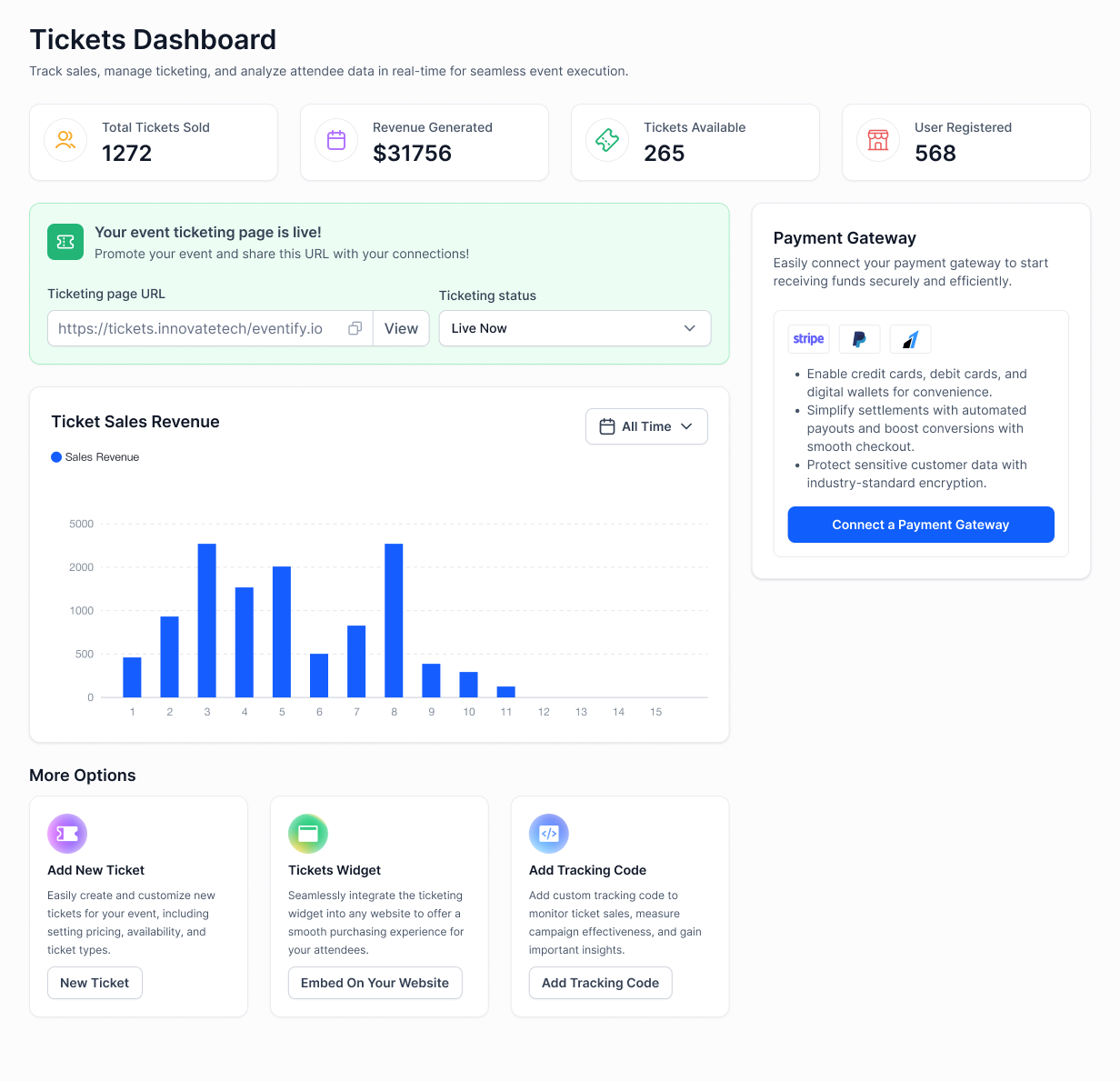Open the All Time date range dropdown
The image size is (1120, 1081).
point(646,426)
